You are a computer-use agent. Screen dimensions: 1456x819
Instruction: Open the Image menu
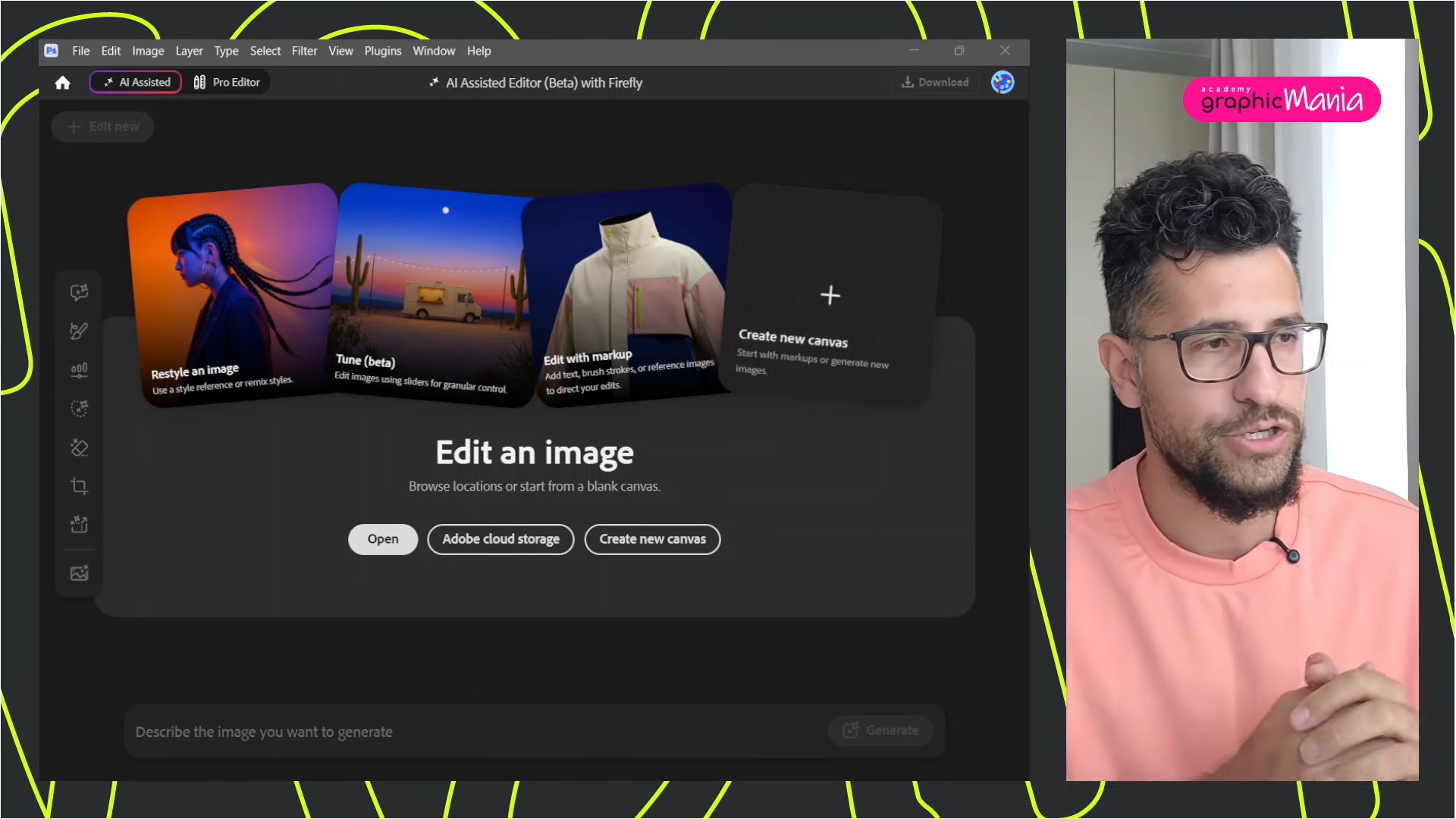click(x=148, y=51)
